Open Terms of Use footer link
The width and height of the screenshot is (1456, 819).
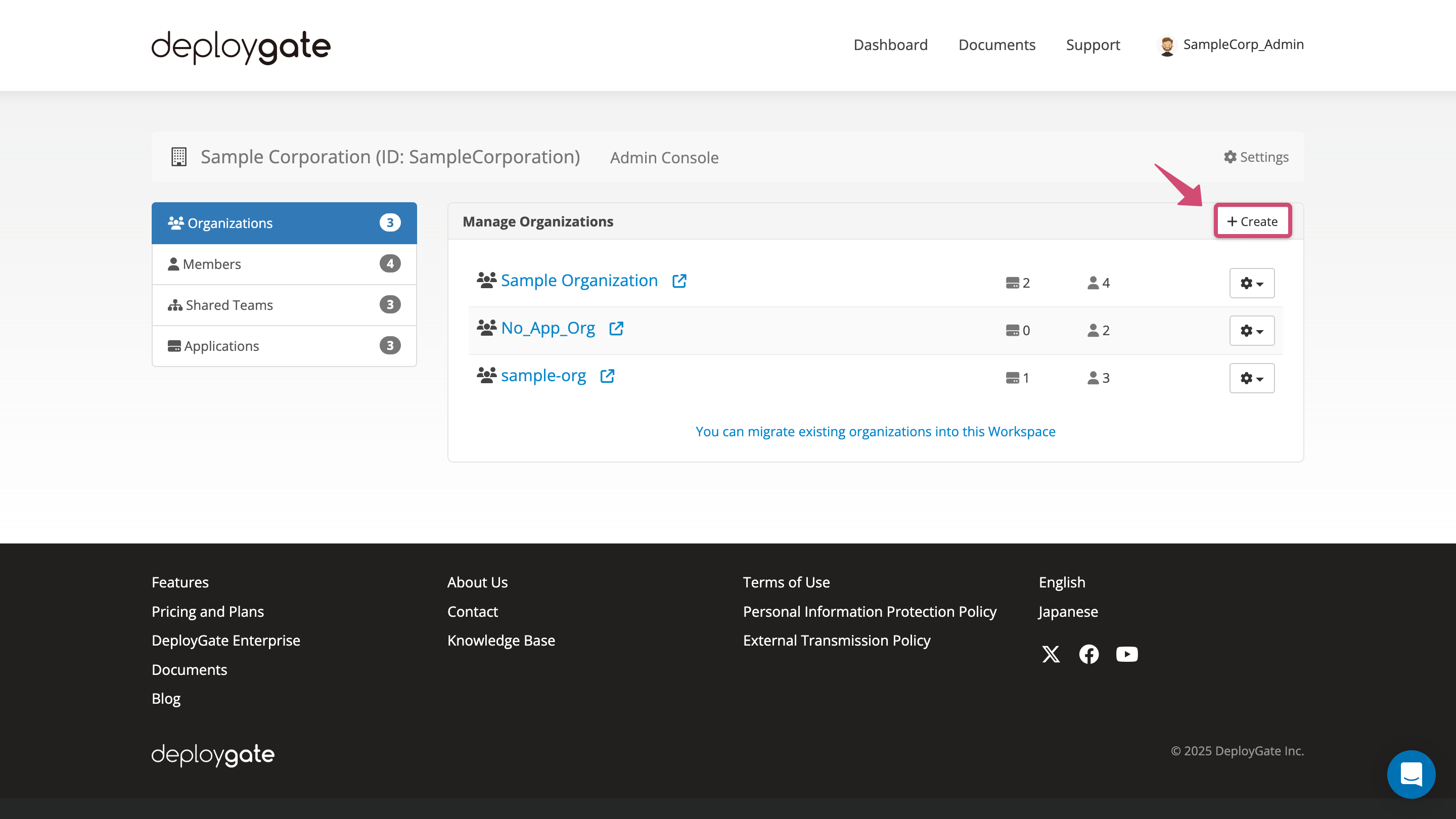[786, 582]
